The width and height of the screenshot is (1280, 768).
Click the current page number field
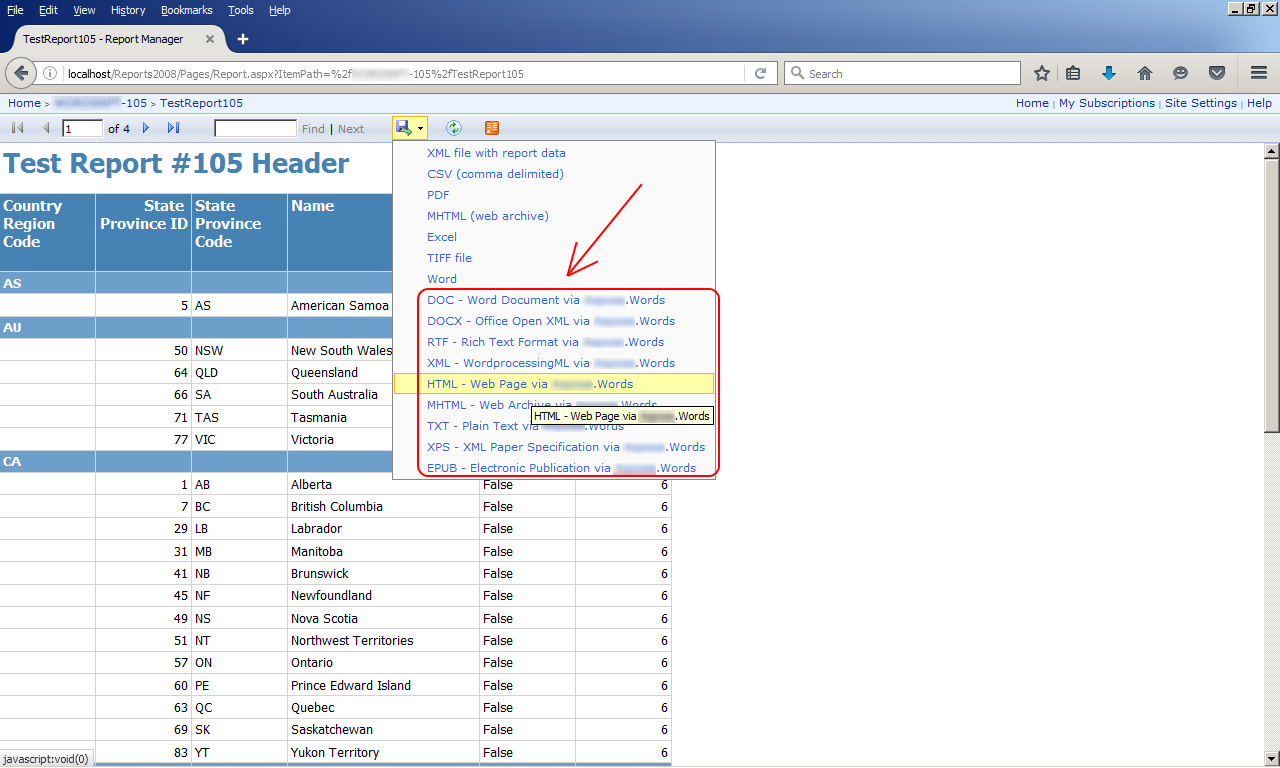(x=83, y=128)
